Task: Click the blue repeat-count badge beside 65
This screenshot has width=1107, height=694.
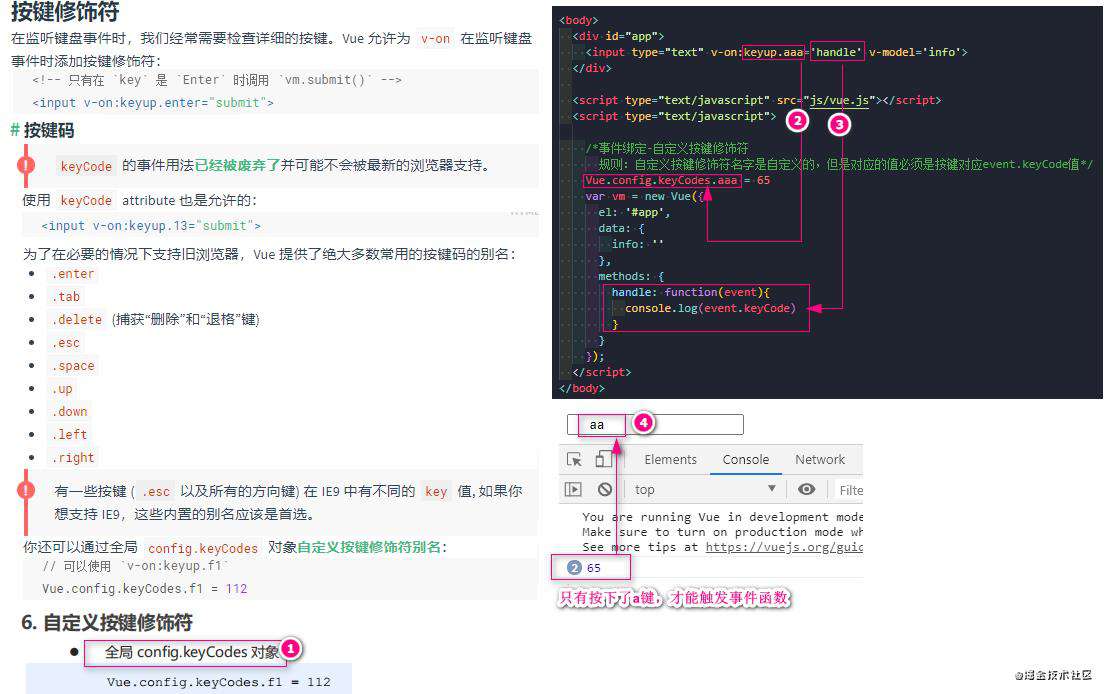Action: pyautogui.click(x=575, y=568)
